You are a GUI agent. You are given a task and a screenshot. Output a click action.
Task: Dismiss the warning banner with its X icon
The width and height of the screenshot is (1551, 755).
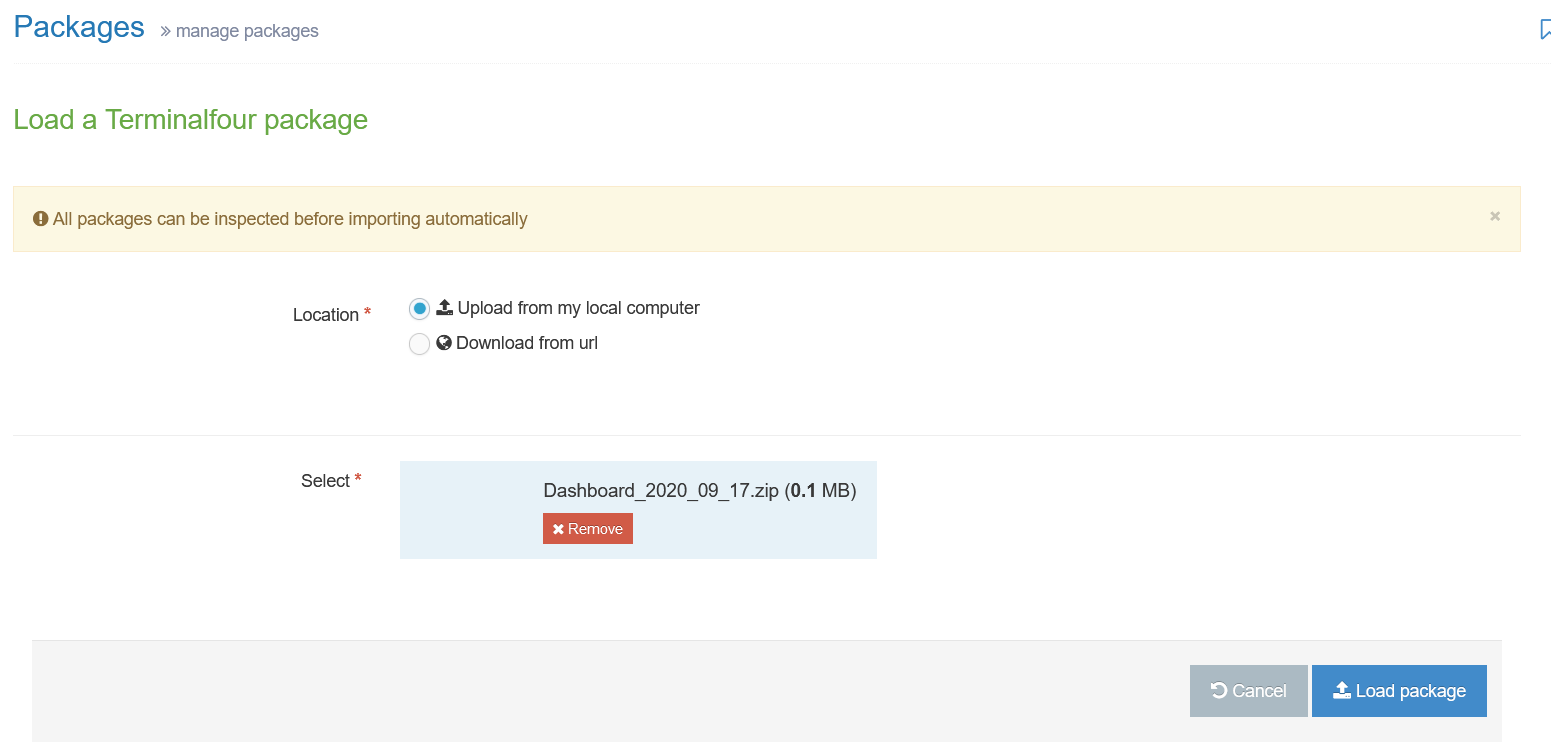pyautogui.click(x=1495, y=216)
